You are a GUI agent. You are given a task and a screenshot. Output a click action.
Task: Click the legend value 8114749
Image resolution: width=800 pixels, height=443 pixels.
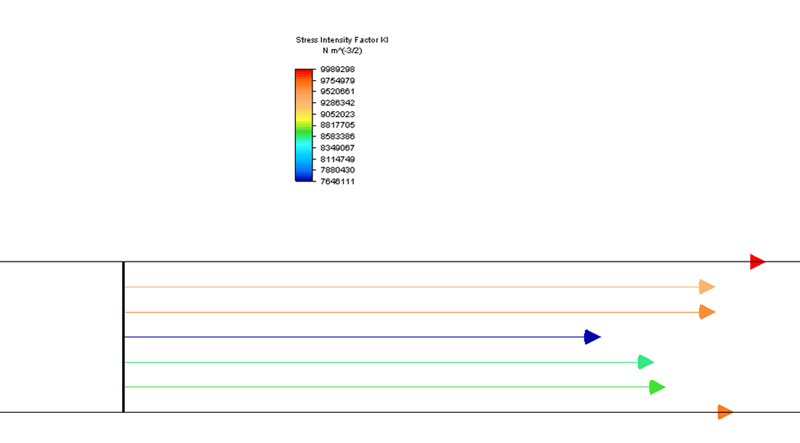point(337,159)
